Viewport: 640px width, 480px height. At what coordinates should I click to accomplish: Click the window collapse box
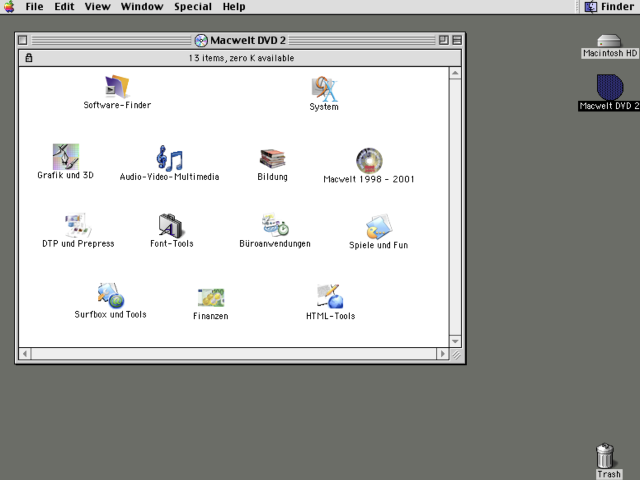(457, 40)
